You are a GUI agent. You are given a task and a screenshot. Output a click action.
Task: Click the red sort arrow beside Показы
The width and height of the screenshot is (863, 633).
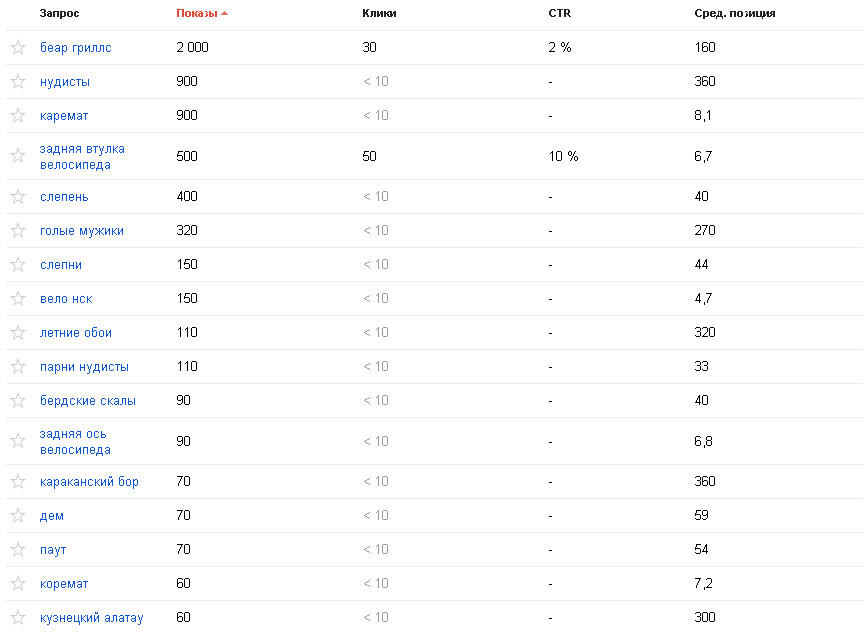coord(225,14)
